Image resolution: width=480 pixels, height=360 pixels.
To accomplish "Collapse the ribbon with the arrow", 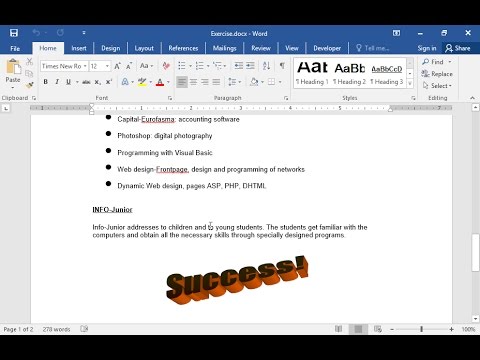I will [472, 98].
